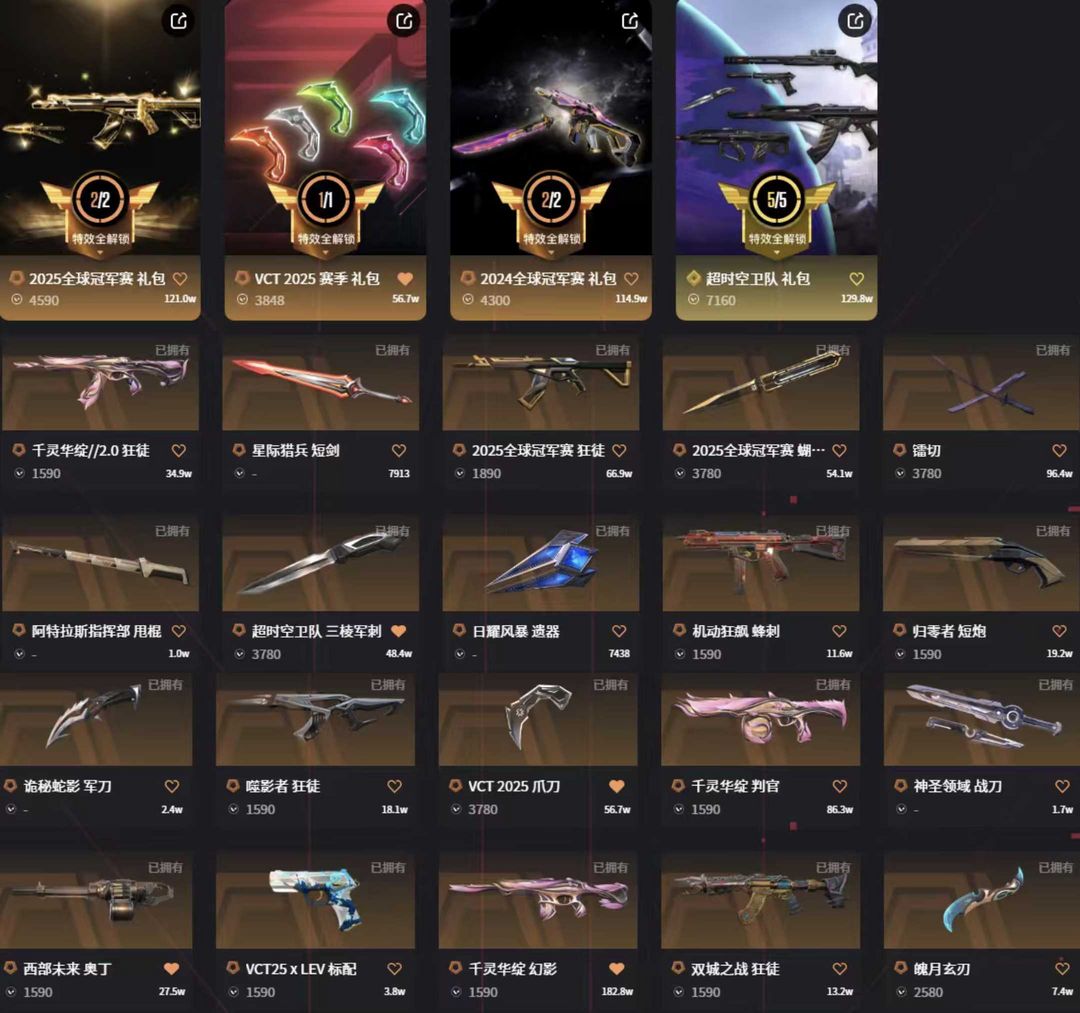Select VCT25 x LEV 标配 pistol image
The height and width of the screenshot is (1013, 1080).
(x=315, y=901)
